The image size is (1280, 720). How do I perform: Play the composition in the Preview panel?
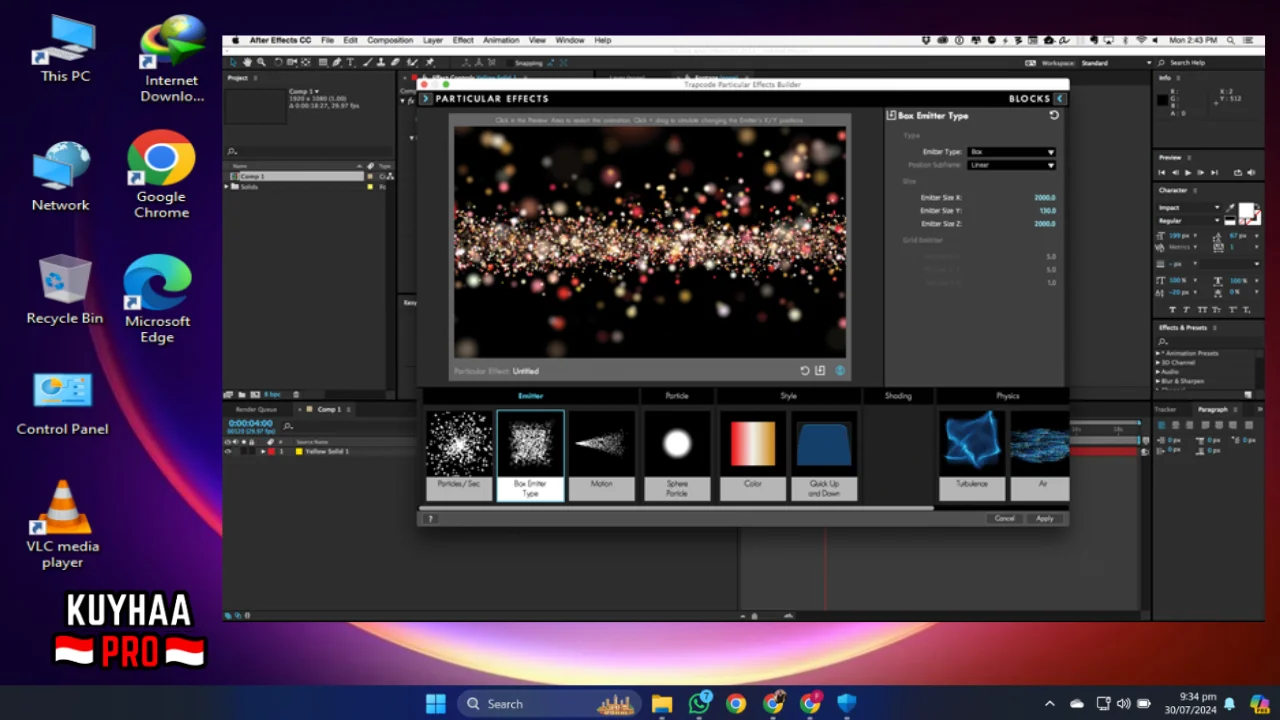pyautogui.click(x=1188, y=173)
